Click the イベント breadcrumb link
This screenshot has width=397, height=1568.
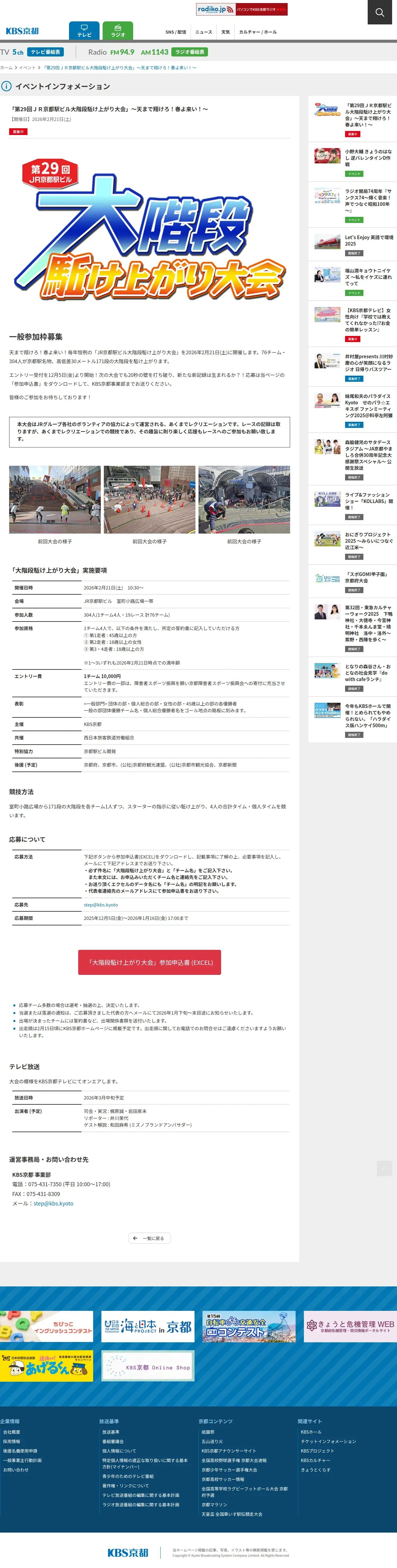point(27,67)
